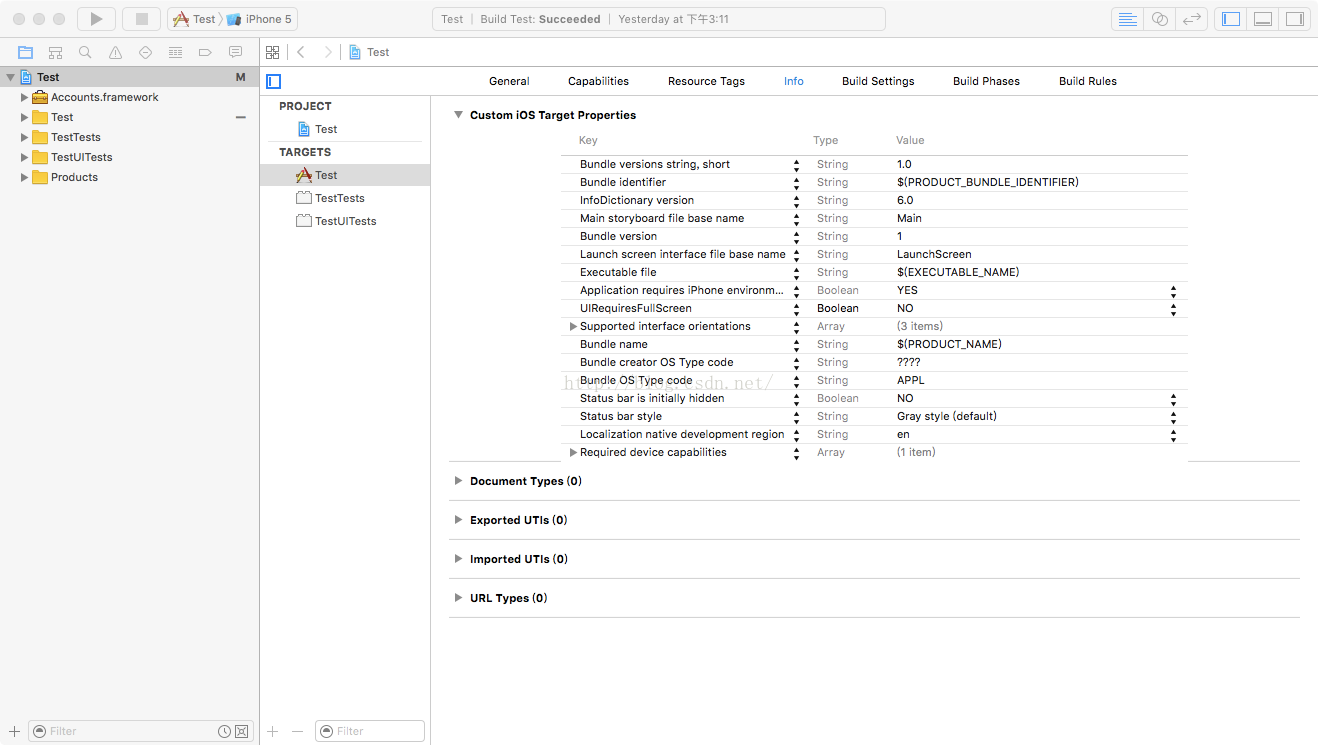Switch to the Build Settings tab
1318x745 pixels.
pos(878,81)
